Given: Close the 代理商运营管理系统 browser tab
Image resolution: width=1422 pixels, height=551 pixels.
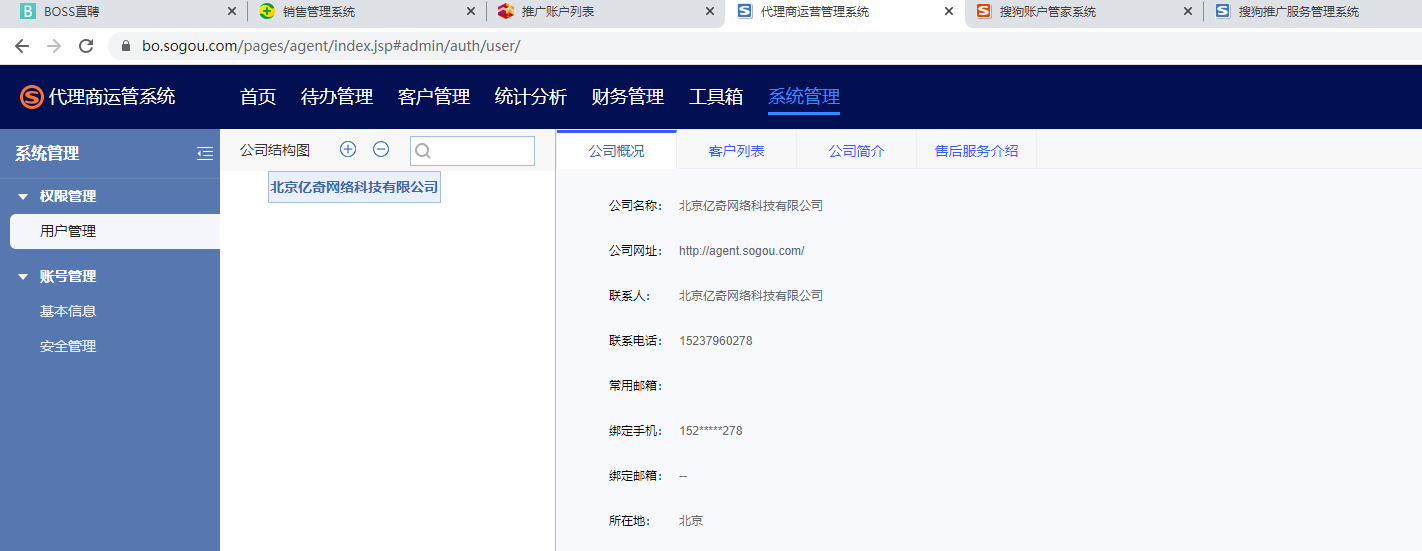Looking at the screenshot, I should point(949,12).
